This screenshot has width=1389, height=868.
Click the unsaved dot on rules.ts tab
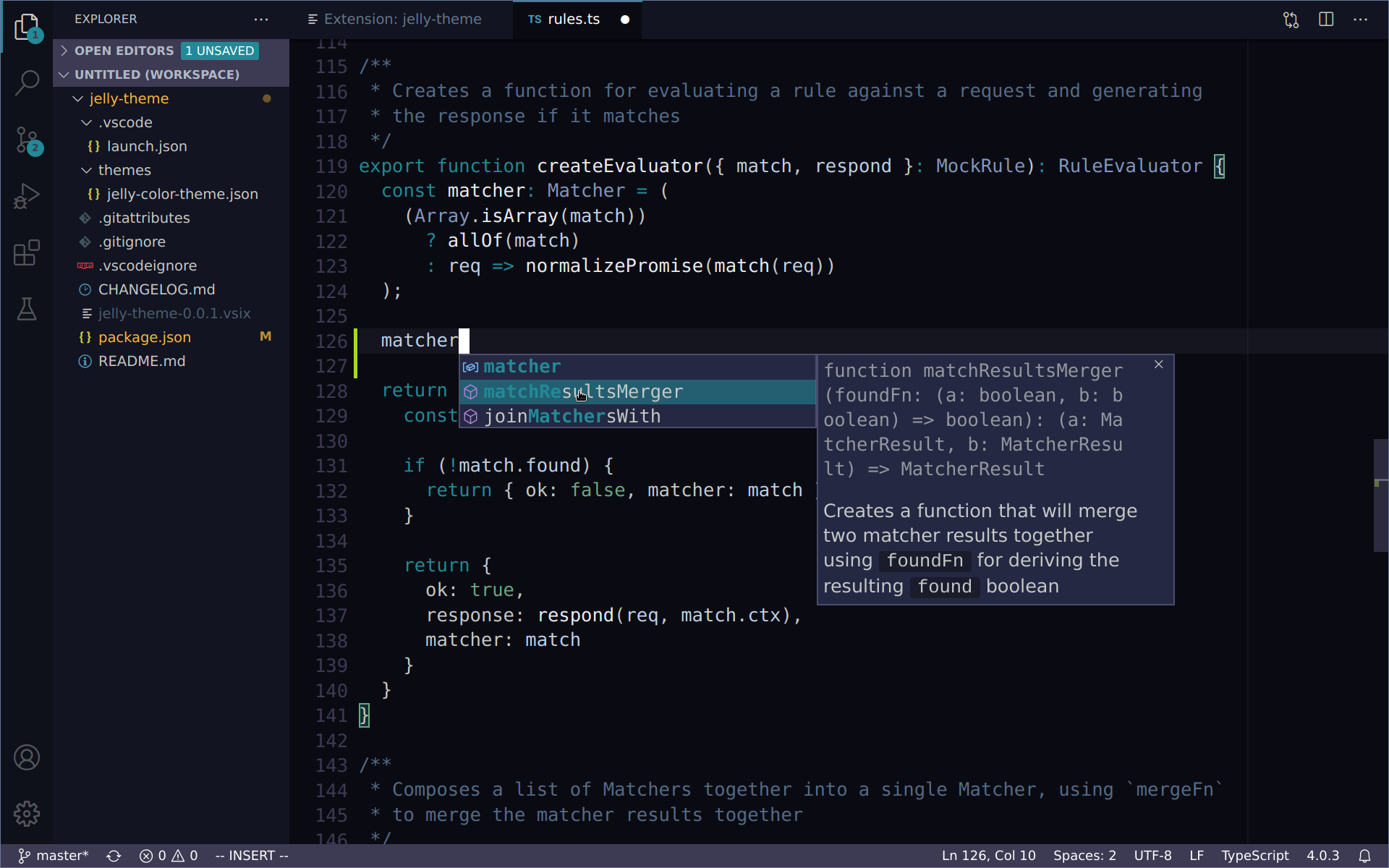625,20
